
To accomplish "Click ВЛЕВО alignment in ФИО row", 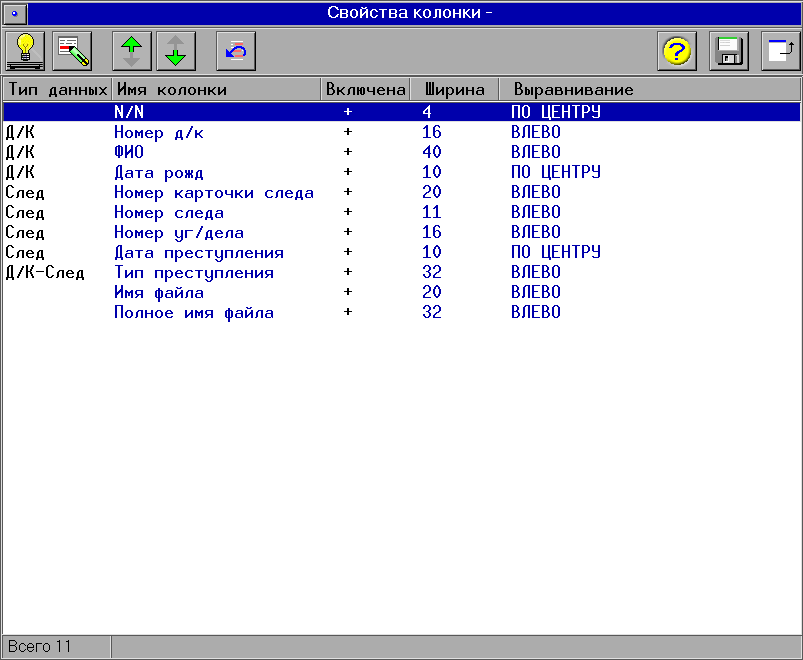I will (536, 152).
